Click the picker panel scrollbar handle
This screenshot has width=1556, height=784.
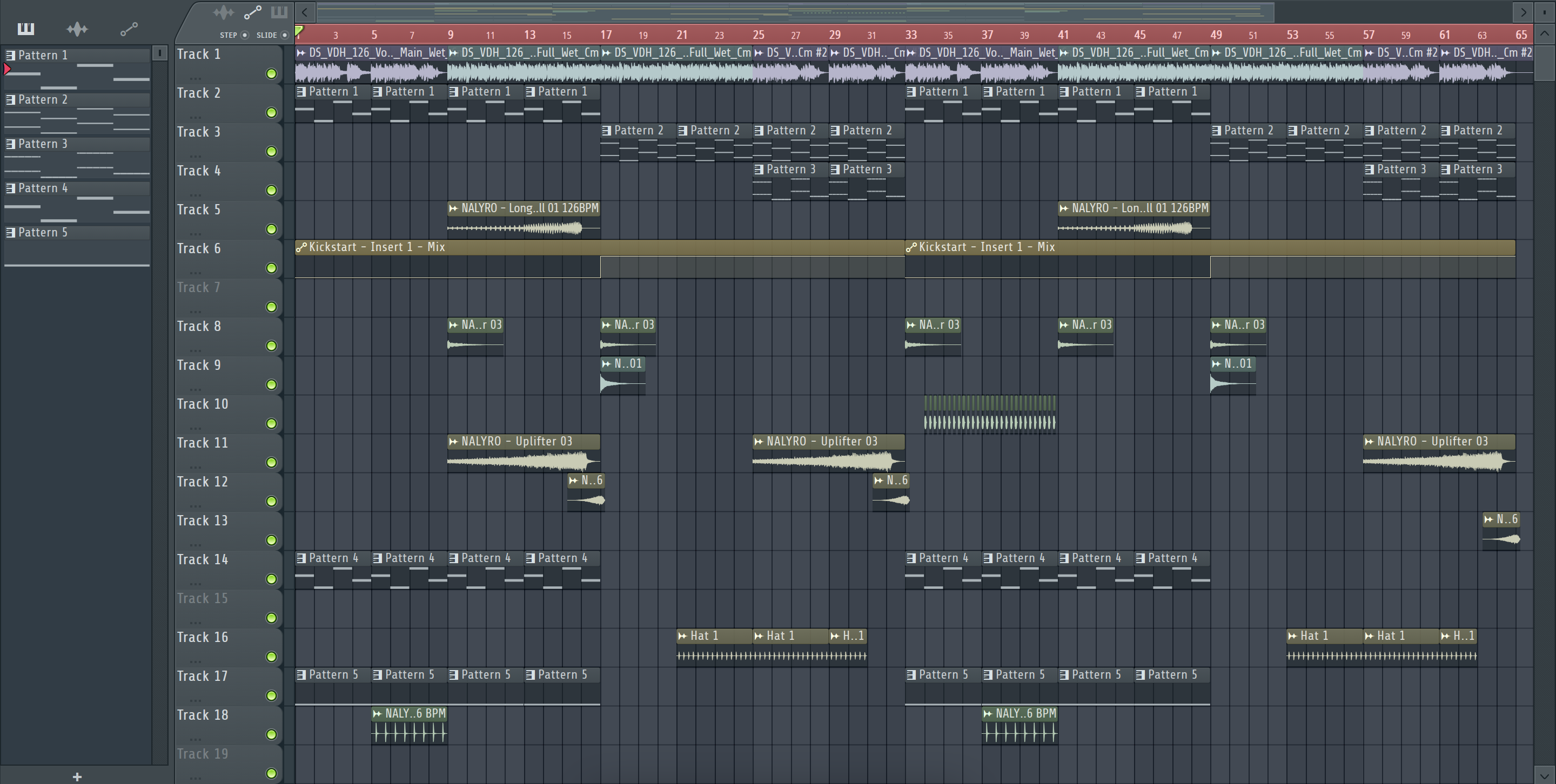click(x=159, y=53)
